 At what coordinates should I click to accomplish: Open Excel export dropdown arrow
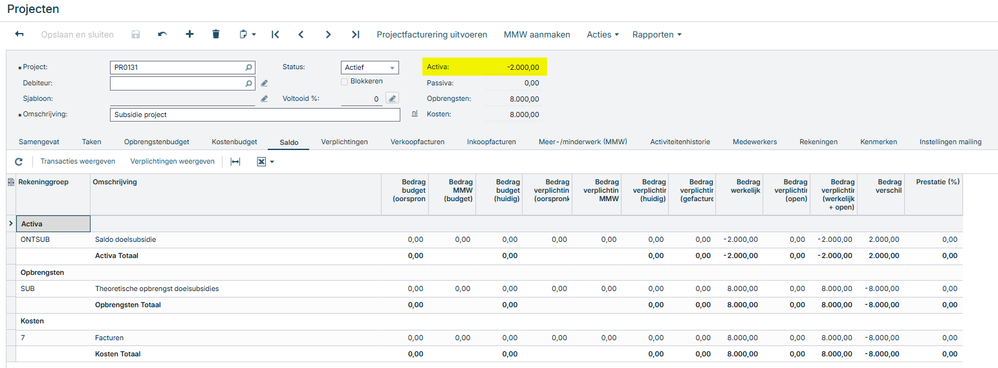tap(272, 162)
